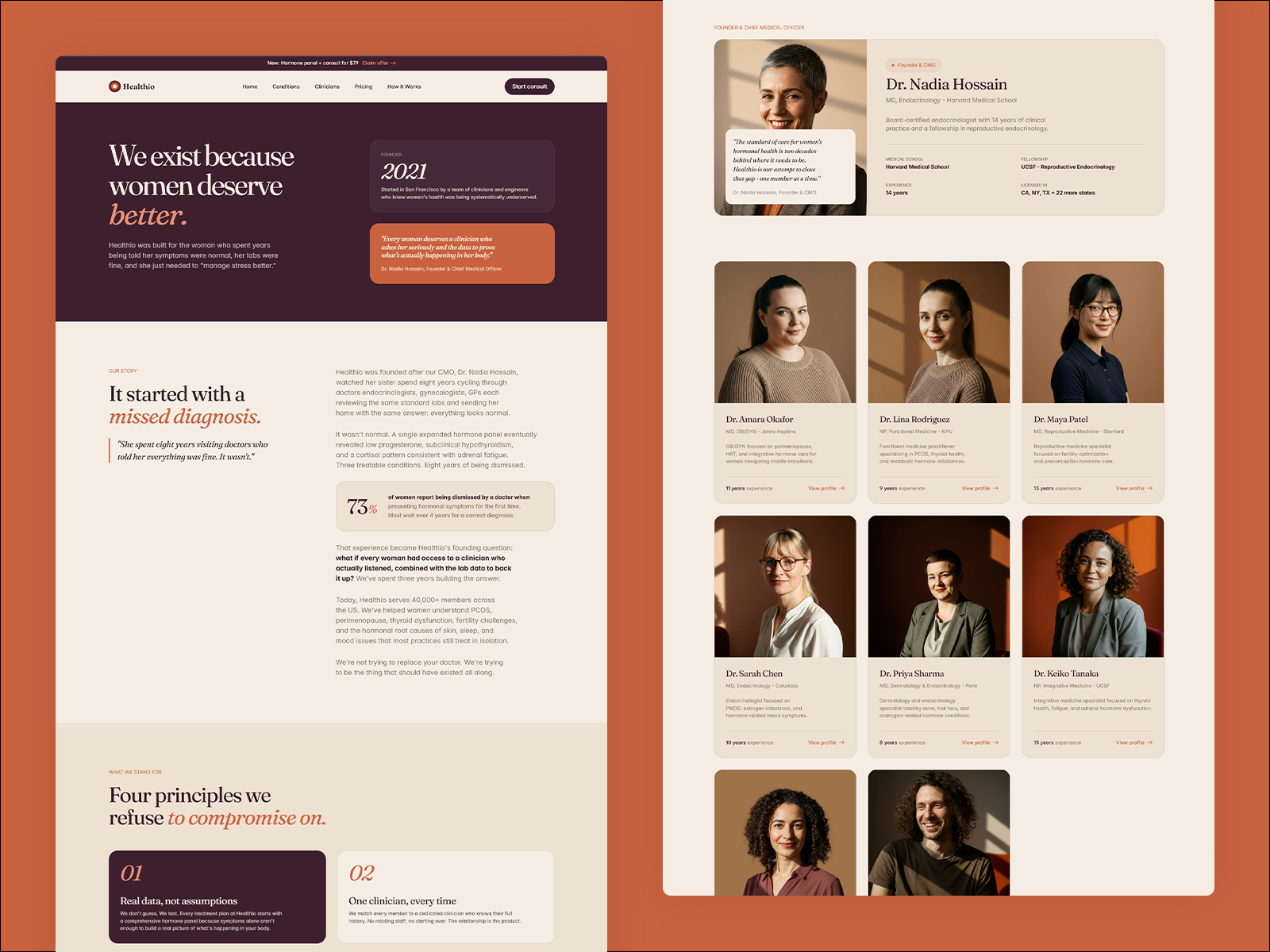The image size is (1270, 952).
Task: View profile of Dr. Priya Sharma
Action: click(x=980, y=743)
